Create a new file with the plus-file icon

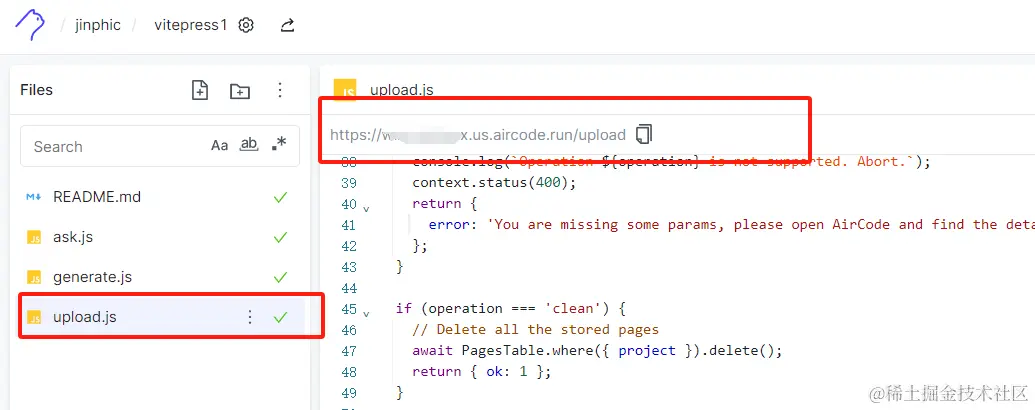[x=199, y=90]
